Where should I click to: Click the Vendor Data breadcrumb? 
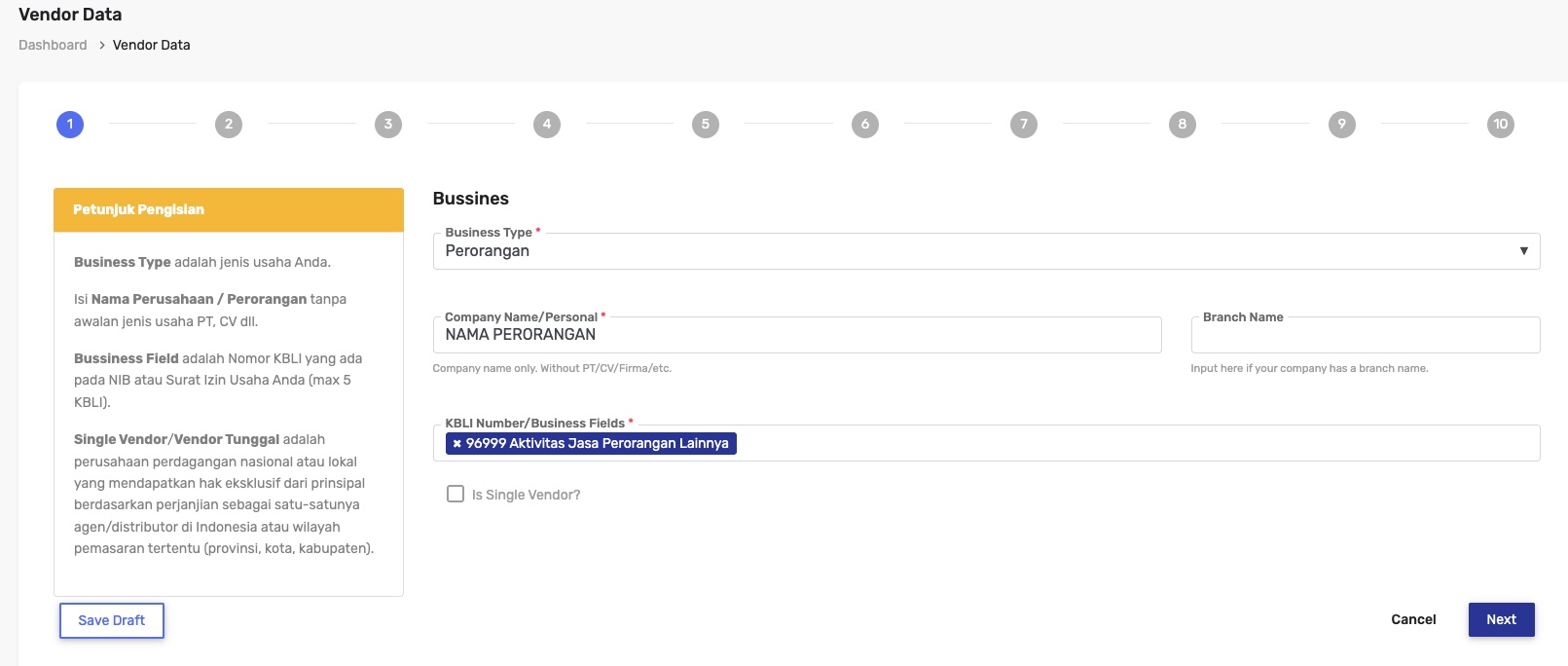(x=151, y=45)
